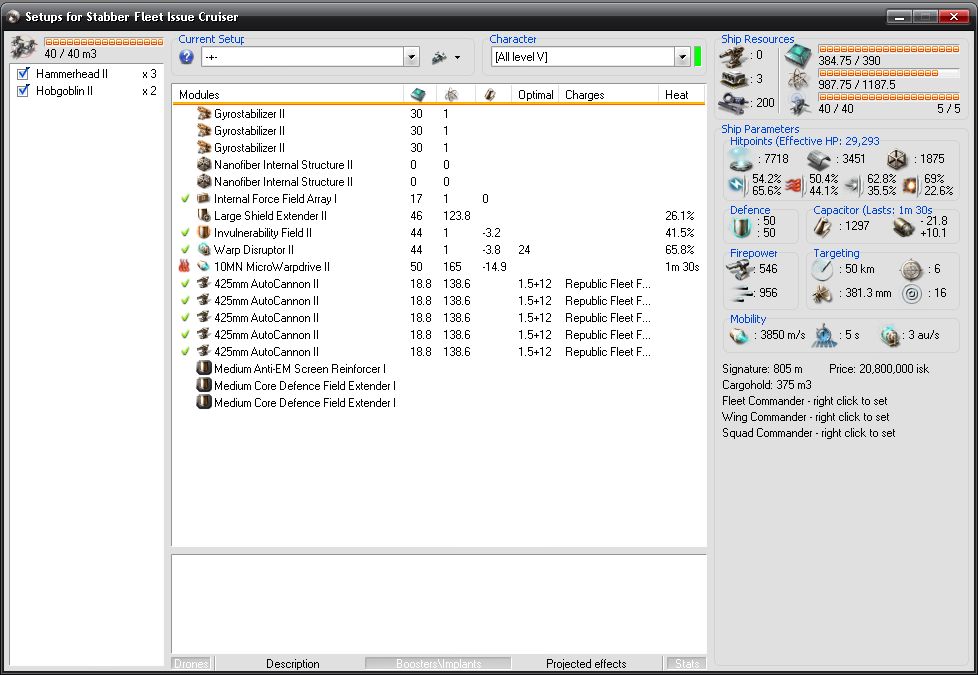Click the CPU resource icon beside 384.75 / 390

pyautogui.click(x=797, y=56)
